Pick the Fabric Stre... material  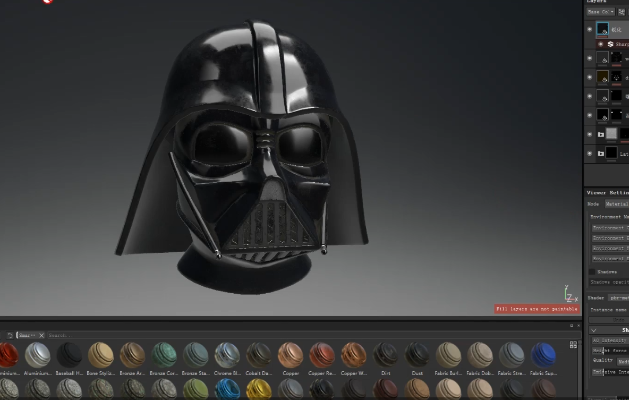(x=511, y=355)
